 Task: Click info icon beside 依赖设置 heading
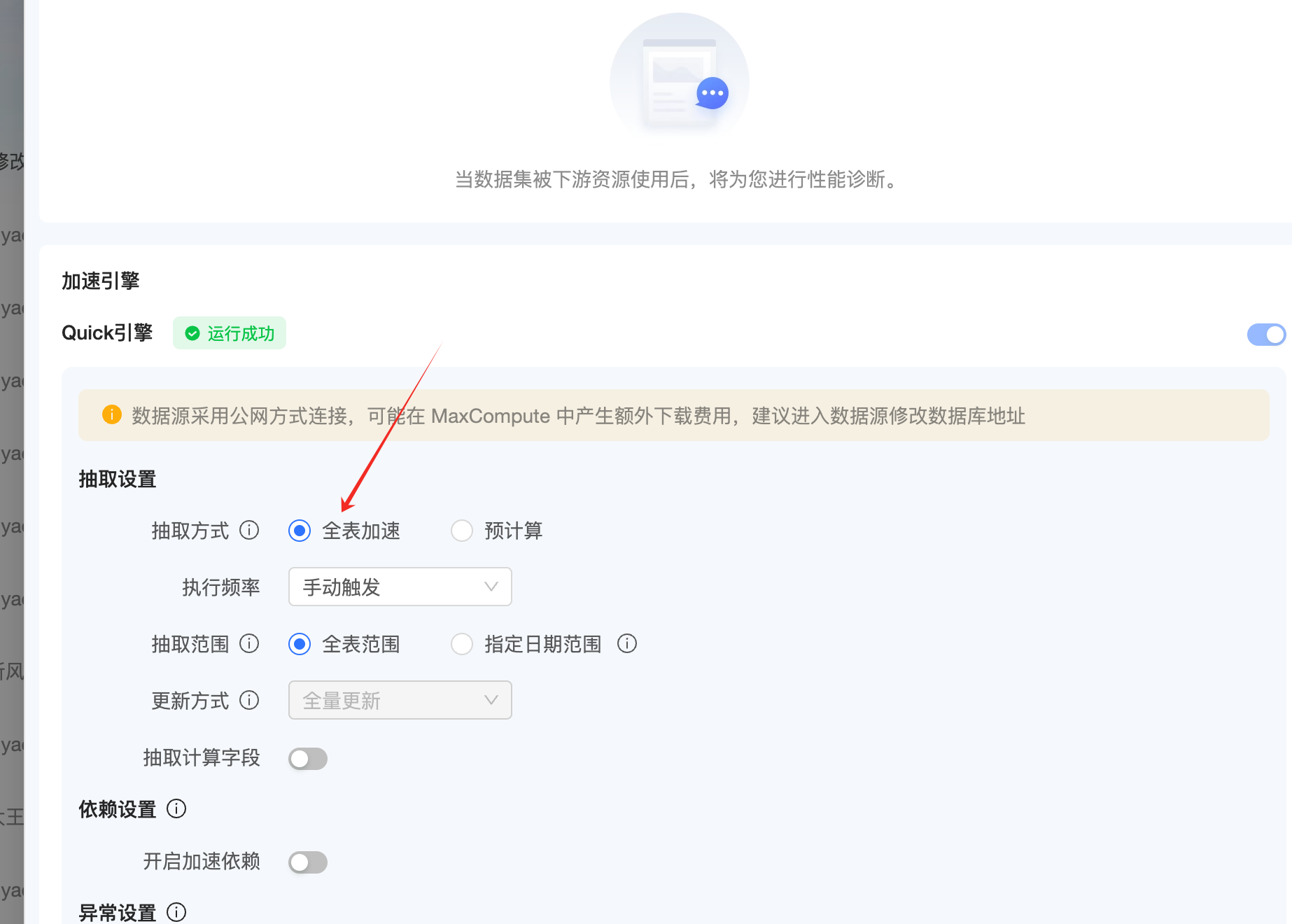point(176,809)
